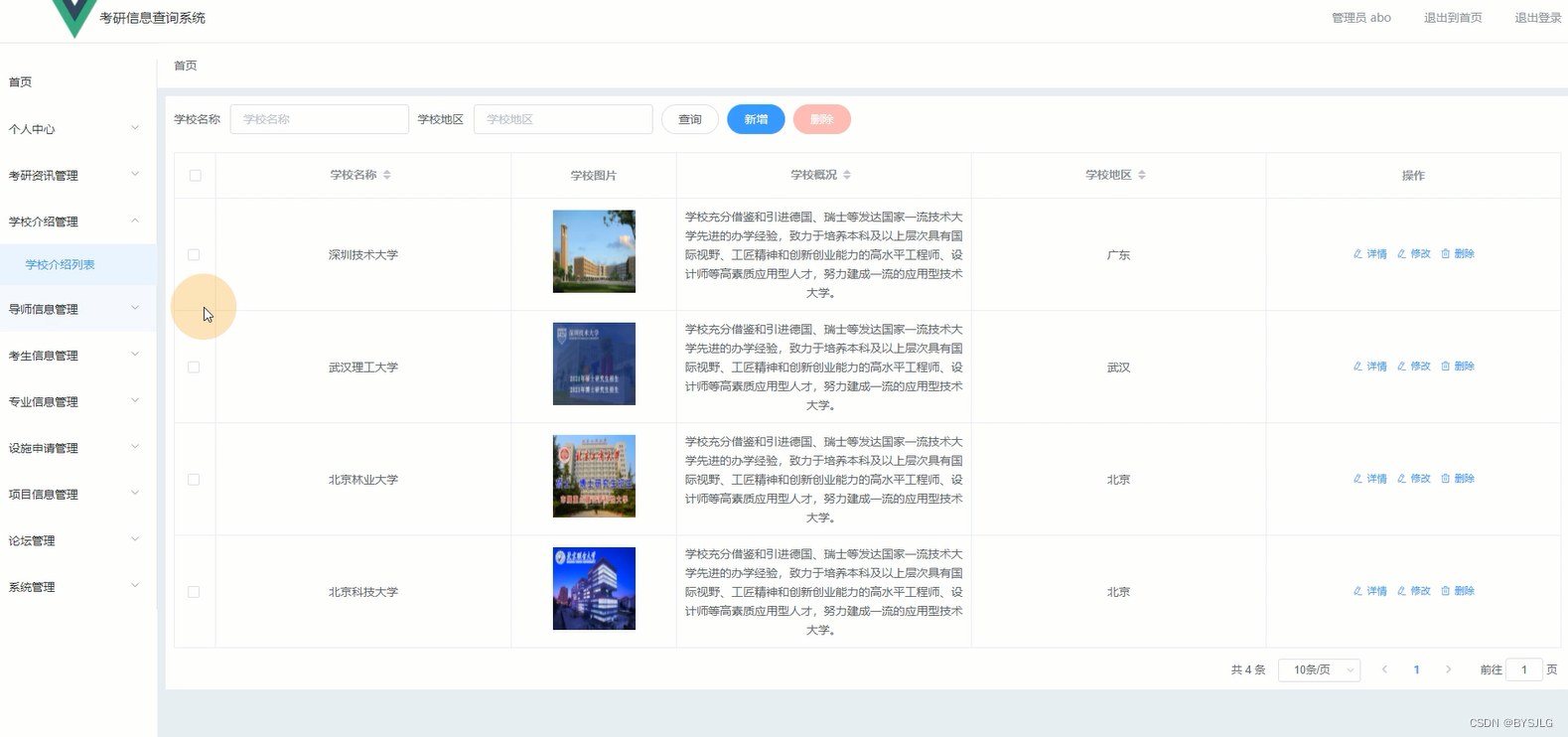This screenshot has width=1568, height=737.
Task: Click the 查询 search button
Action: [690, 119]
